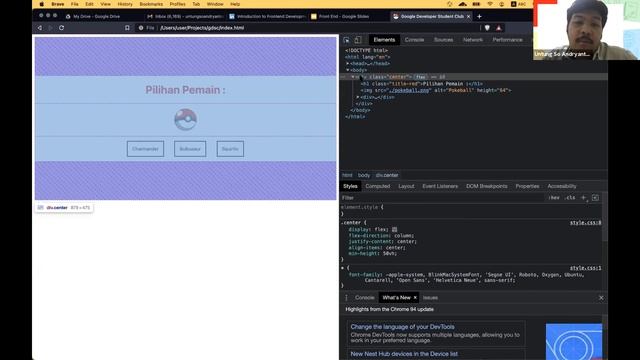
Task: Go back using the browser back arrow
Action: point(40,28)
